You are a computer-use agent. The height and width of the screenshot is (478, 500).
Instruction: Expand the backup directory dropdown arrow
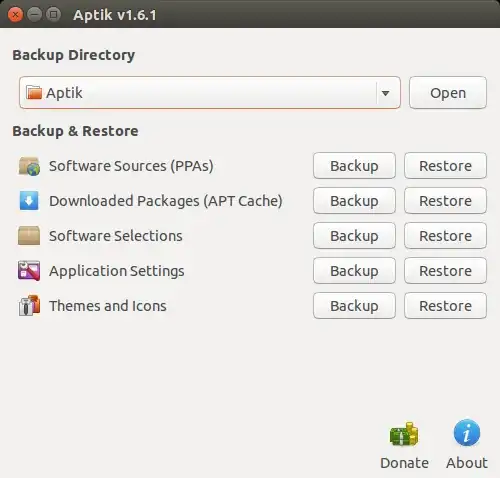[x=385, y=93]
